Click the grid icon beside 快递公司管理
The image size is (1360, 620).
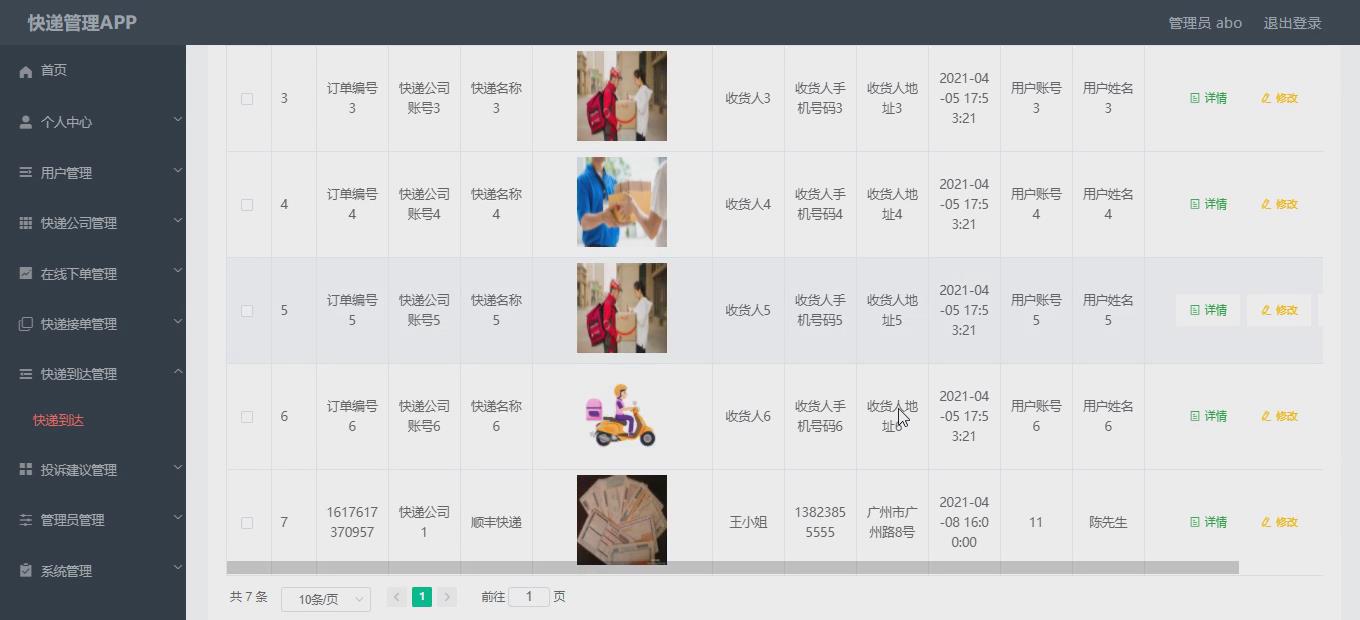(x=26, y=223)
